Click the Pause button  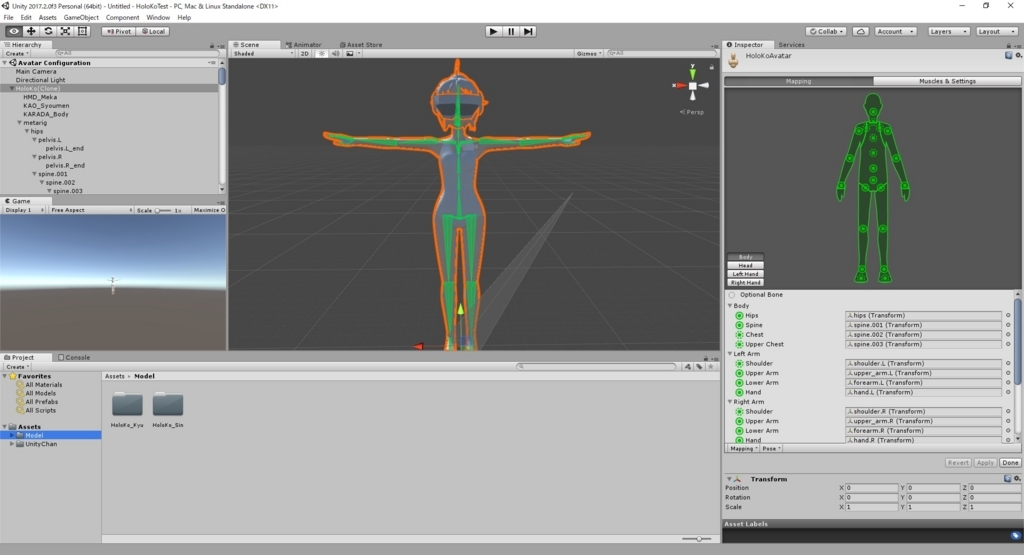click(x=511, y=31)
